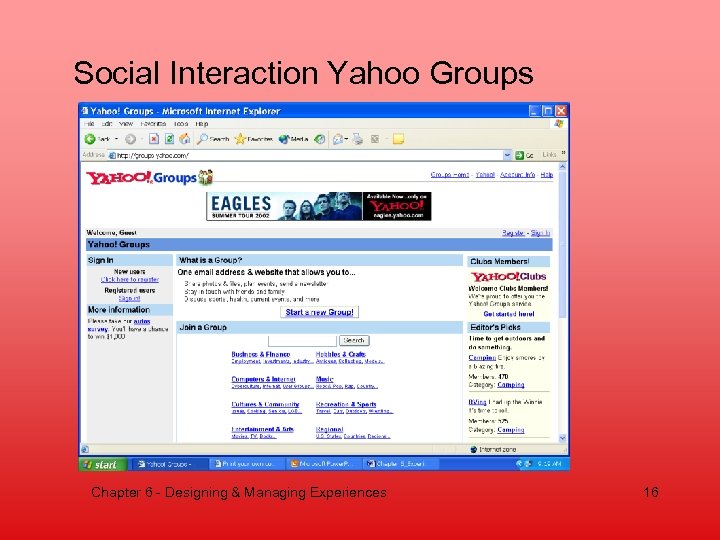The image size is (720, 540).
Task: Click the Eagles Summer Tour banner ad
Action: pyautogui.click(x=319, y=206)
